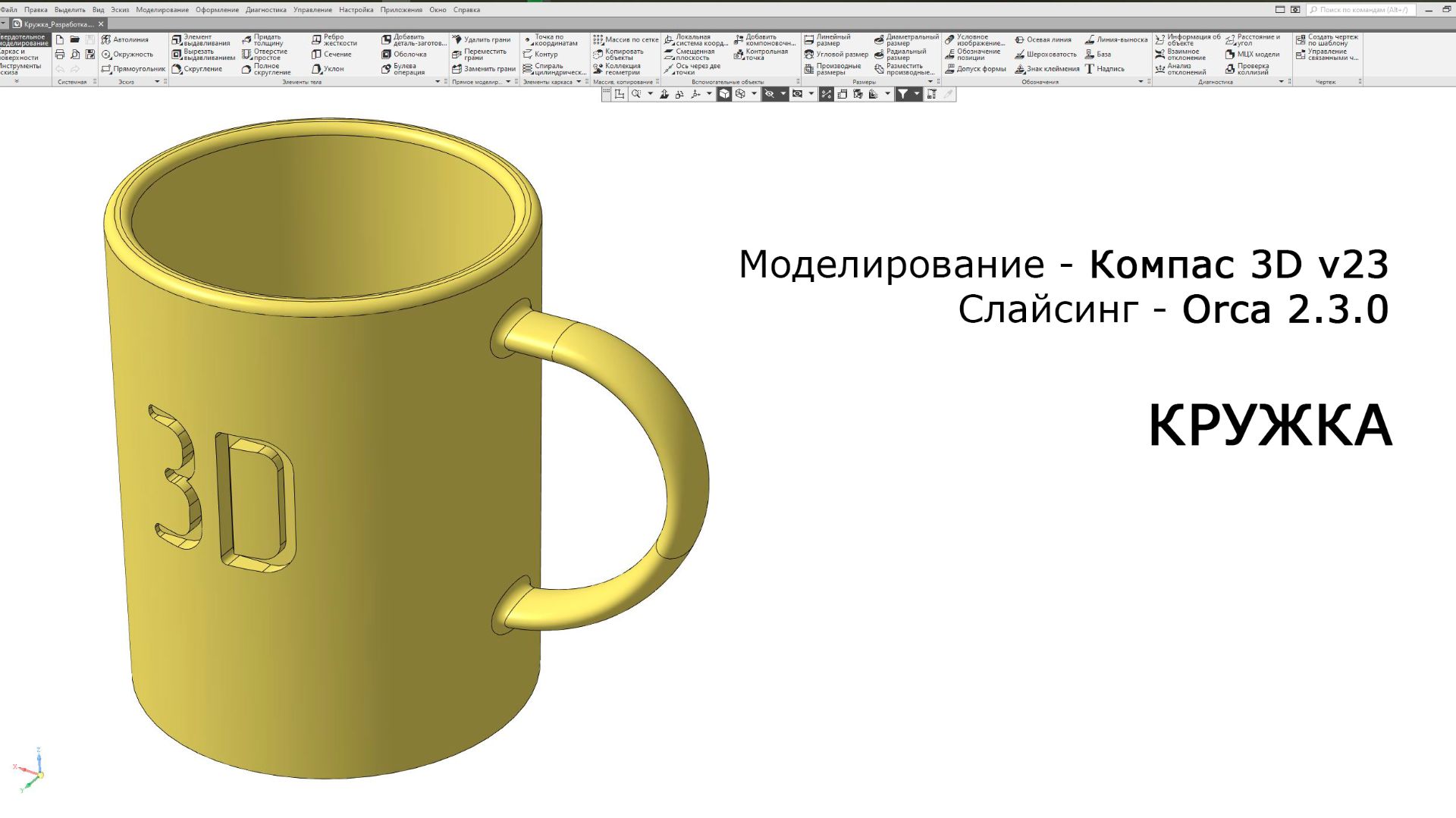The height and width of the screenshot is (818, 1456).
Task: Open МЦХ модели mass properties
Action: point(1252,55)
